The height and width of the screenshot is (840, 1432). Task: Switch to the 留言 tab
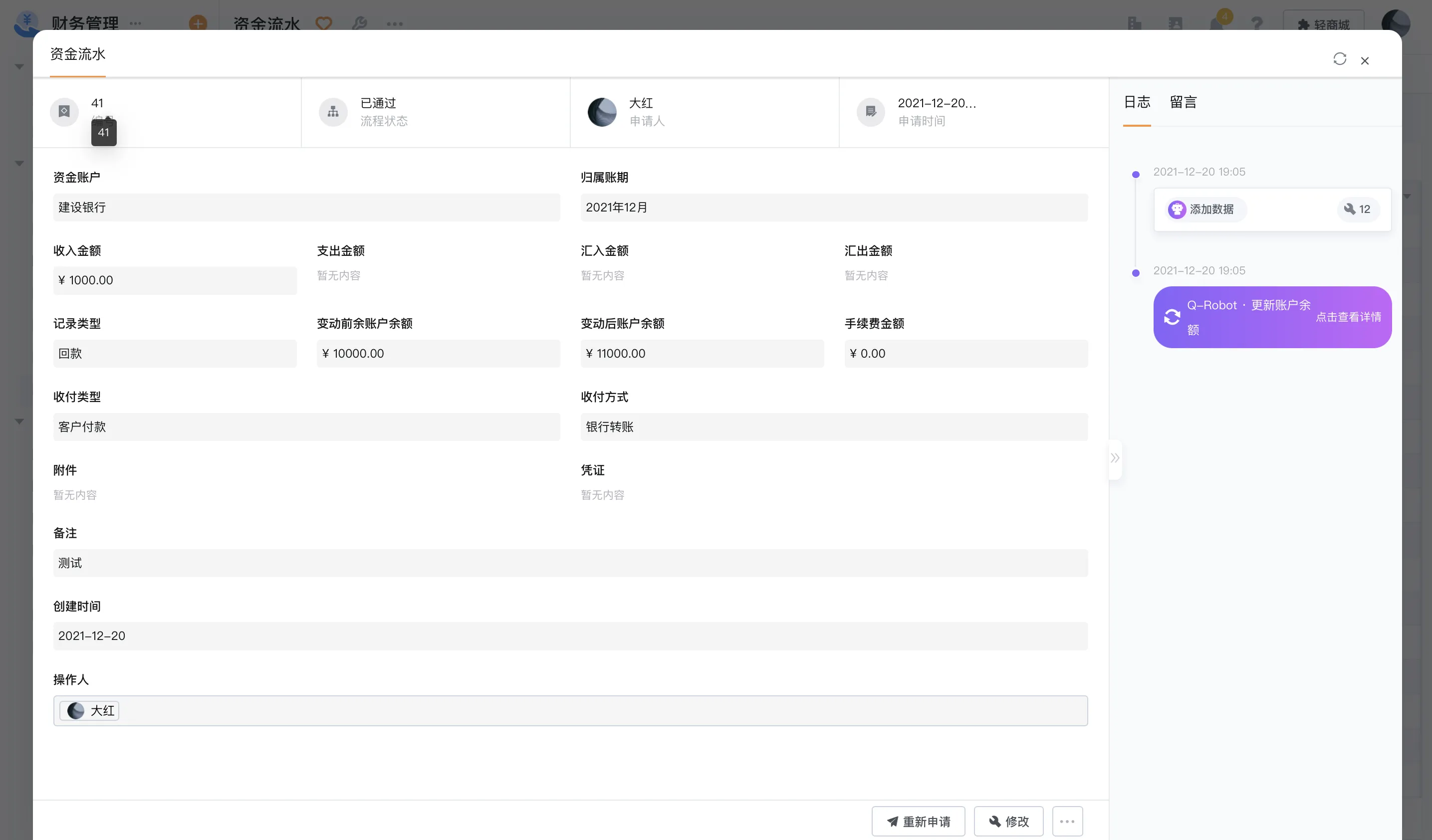point(1183,102)
